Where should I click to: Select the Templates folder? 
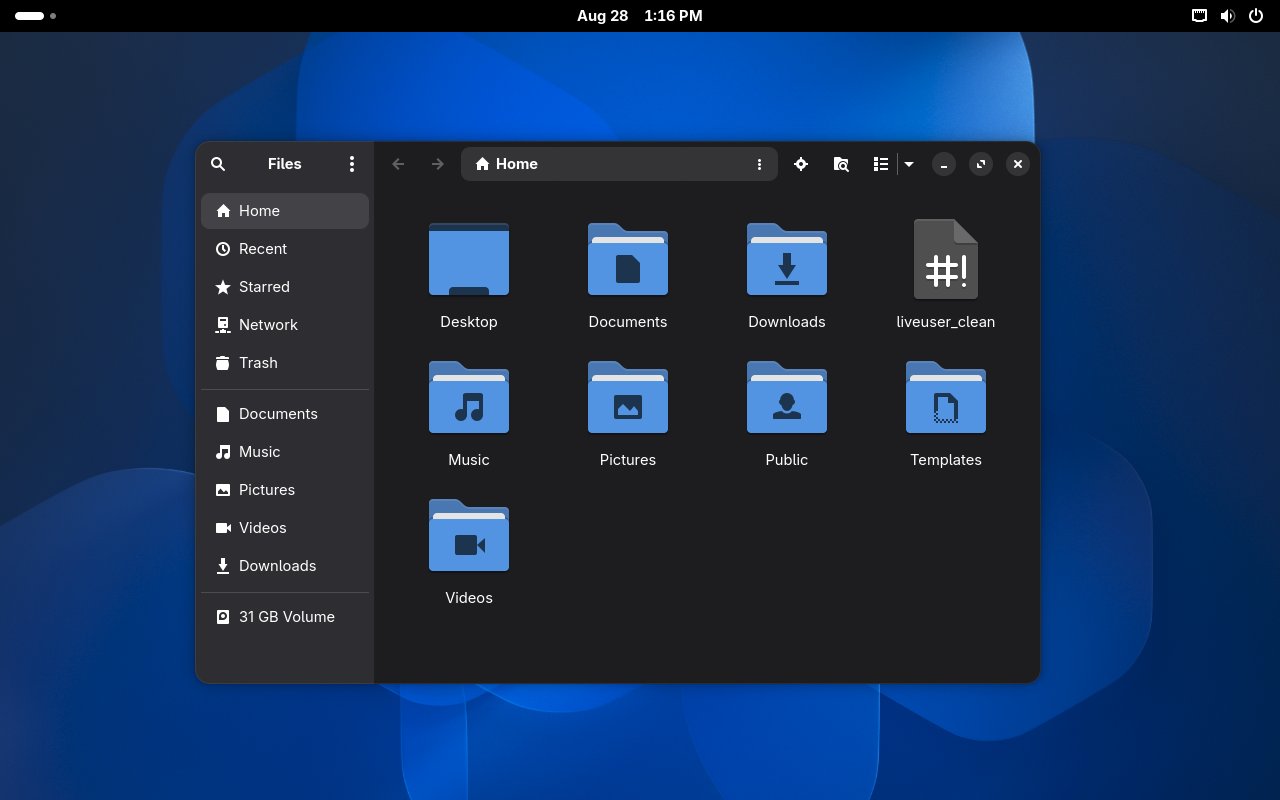point(946,398)
